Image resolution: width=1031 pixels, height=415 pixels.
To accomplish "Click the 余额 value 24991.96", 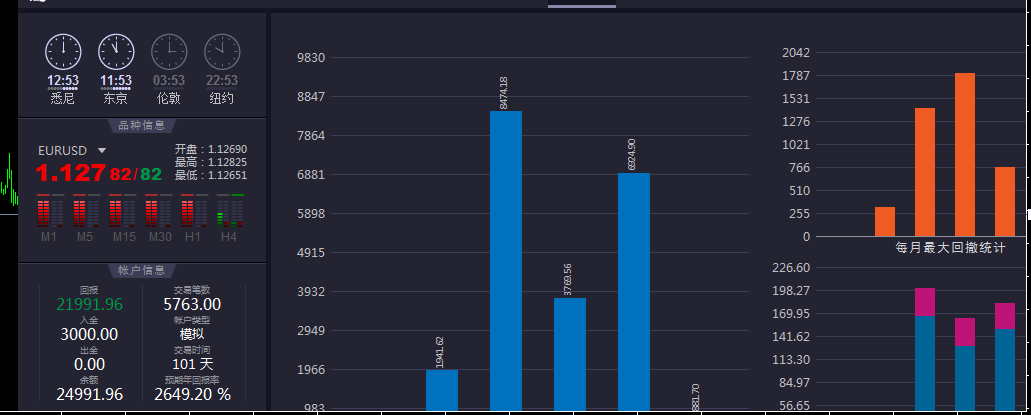I will [89, 394].
